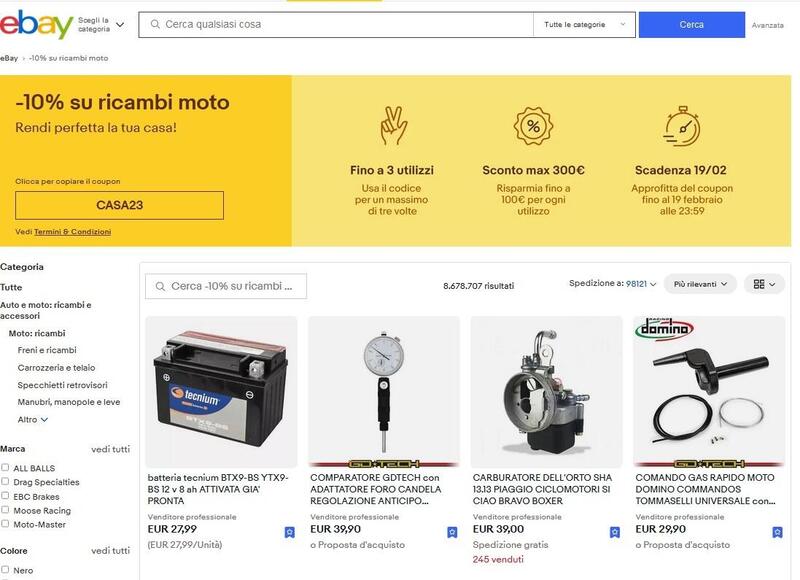
Task: Bookmark the GDTECH comparatore listing
Action: coord(452,533)
